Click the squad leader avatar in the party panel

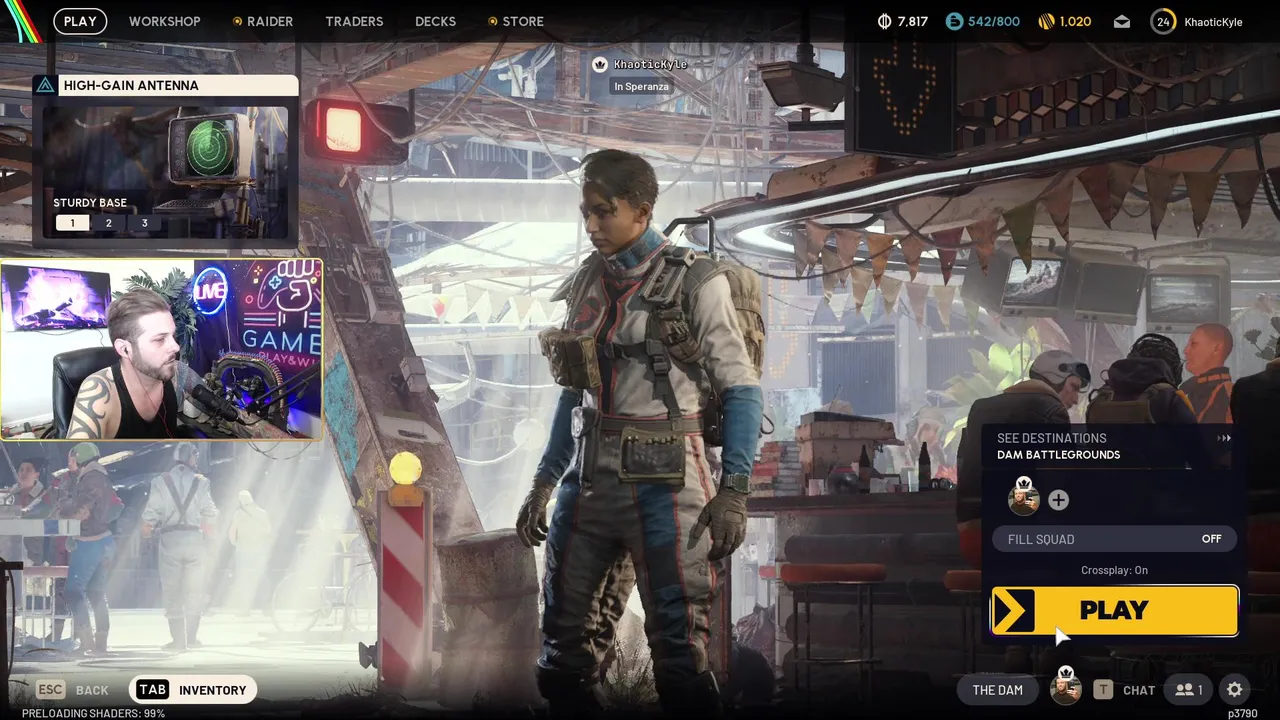point(1023,498)
